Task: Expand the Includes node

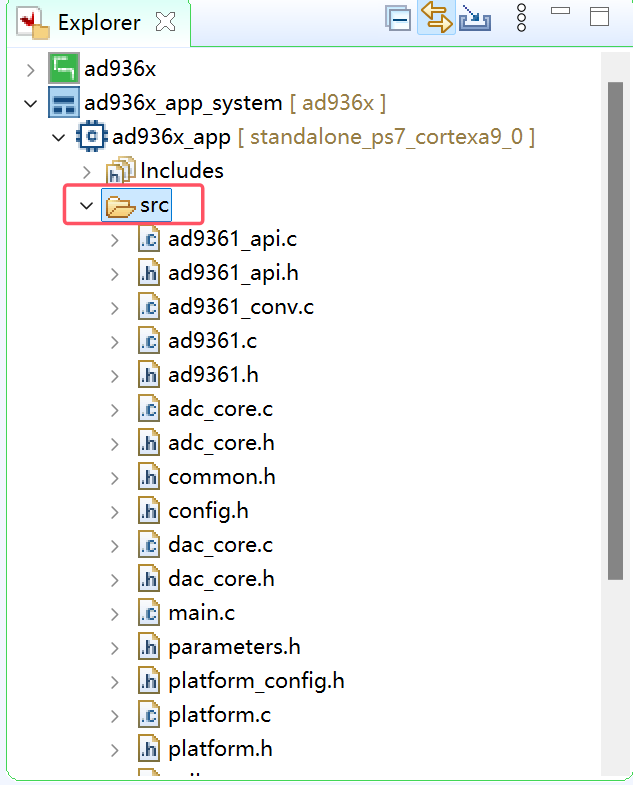Action: point(87,172)
